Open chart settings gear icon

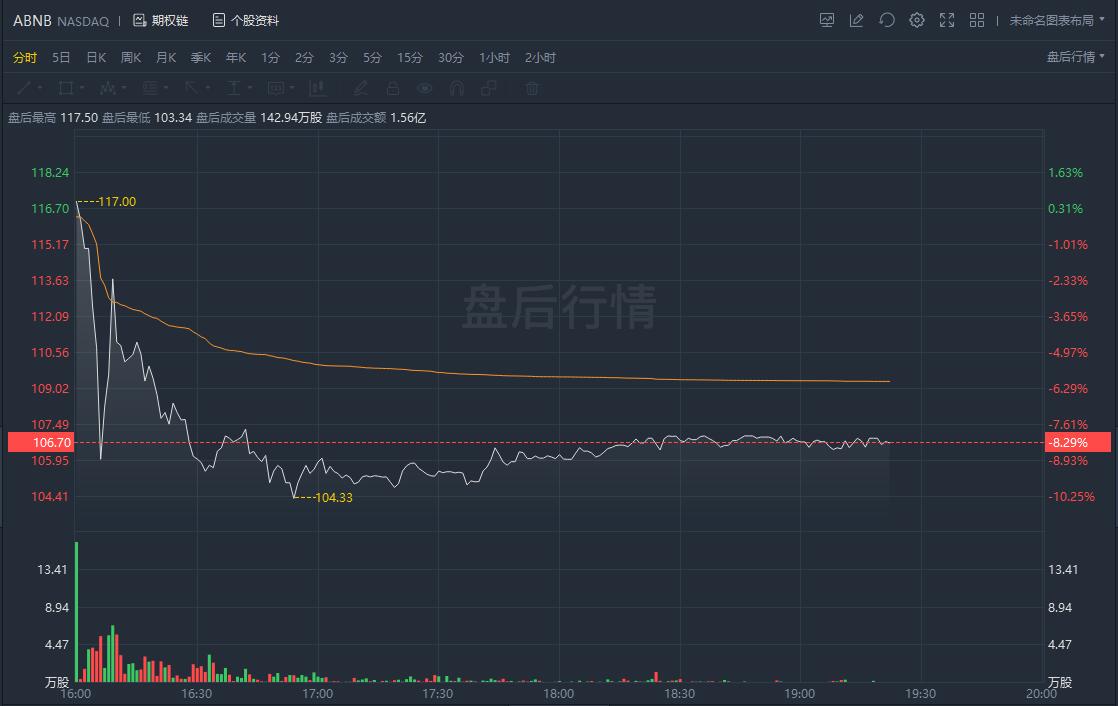pos(917,21)
